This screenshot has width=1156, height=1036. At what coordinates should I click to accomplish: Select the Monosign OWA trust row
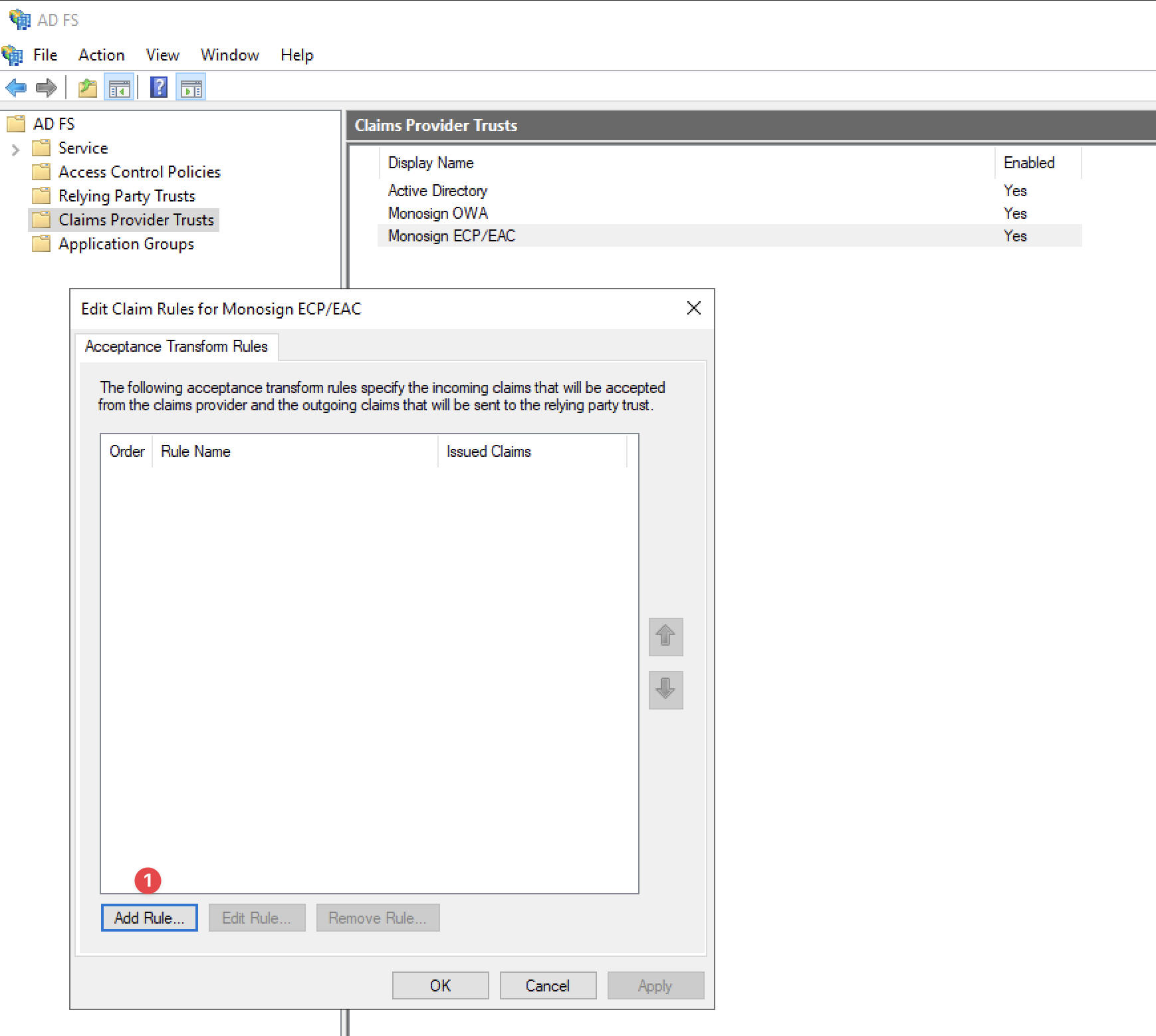click(438, 213)
